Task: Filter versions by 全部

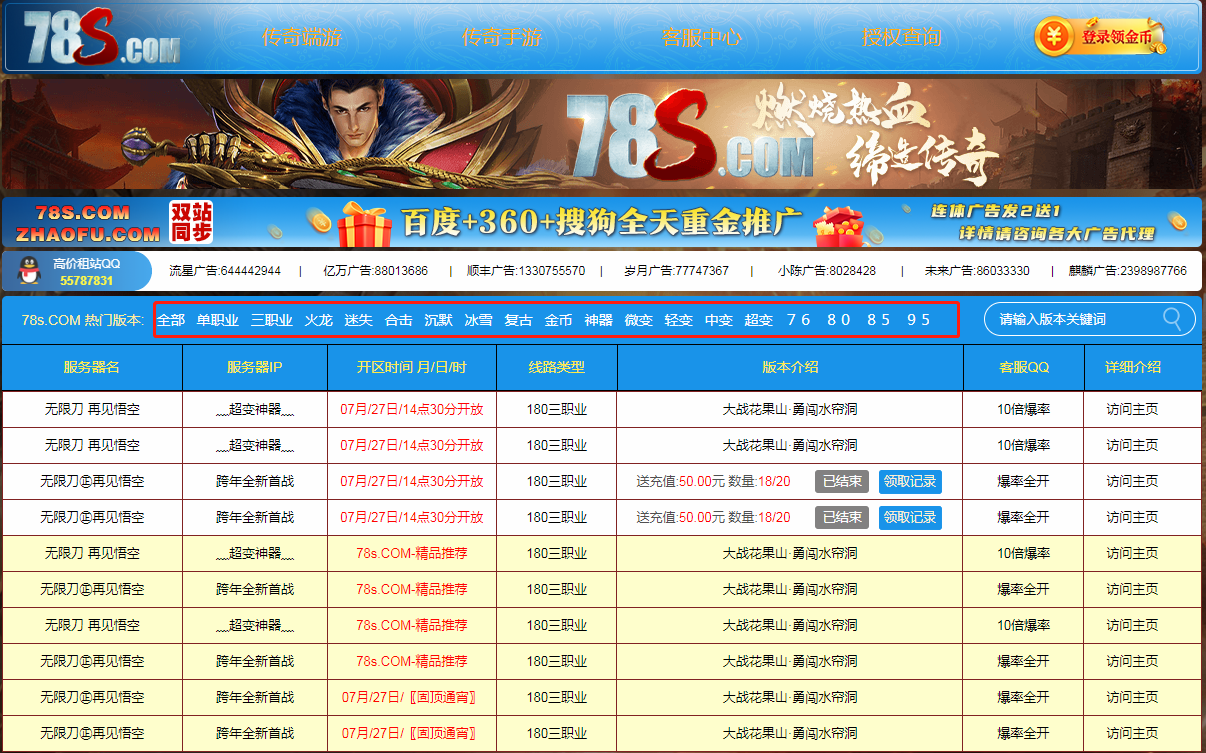Action: tap(171, 320)
